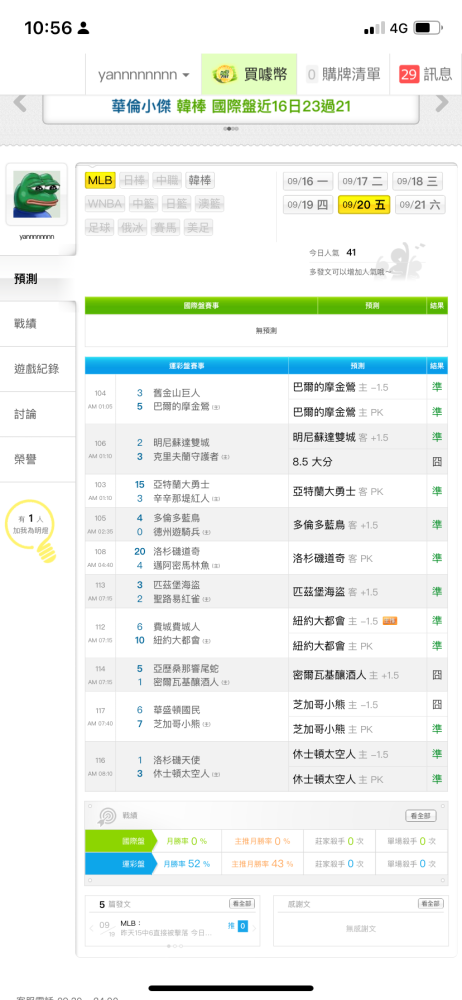
Task: Select the 俄冰 league tab
Action: pyautogui.click(x=133, y=227)
